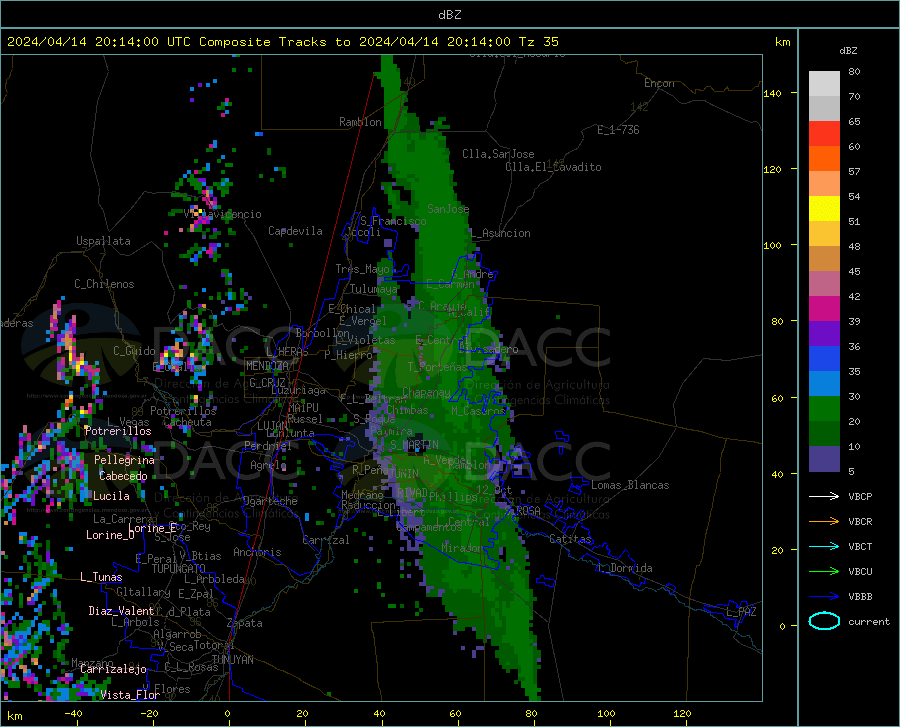Click the Cabecedo label on map
900x727 pixels.
tap(123, 476)
